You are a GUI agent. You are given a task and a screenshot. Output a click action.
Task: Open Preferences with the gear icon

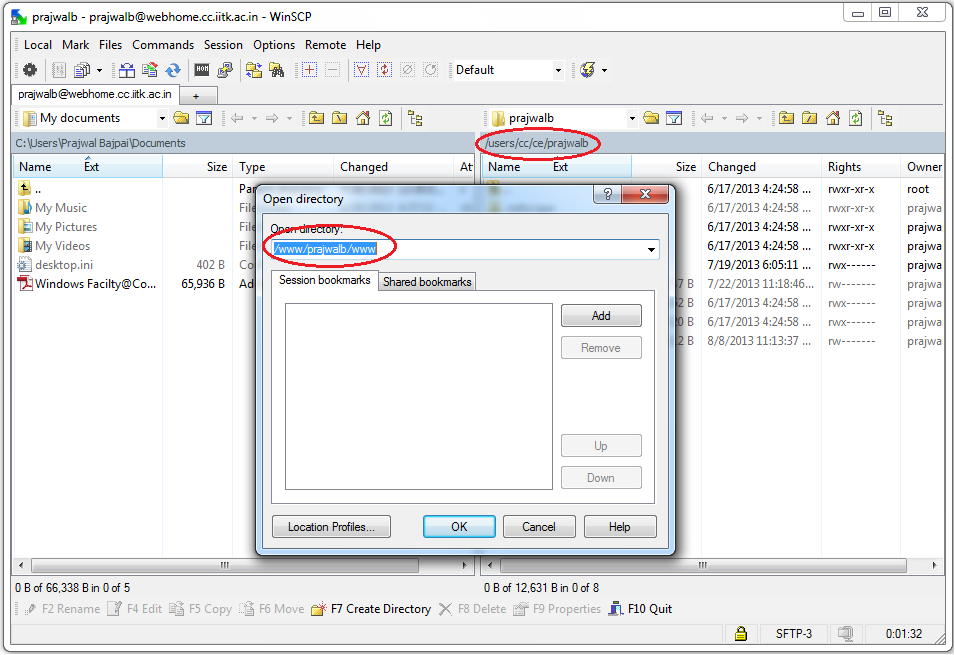29,70
